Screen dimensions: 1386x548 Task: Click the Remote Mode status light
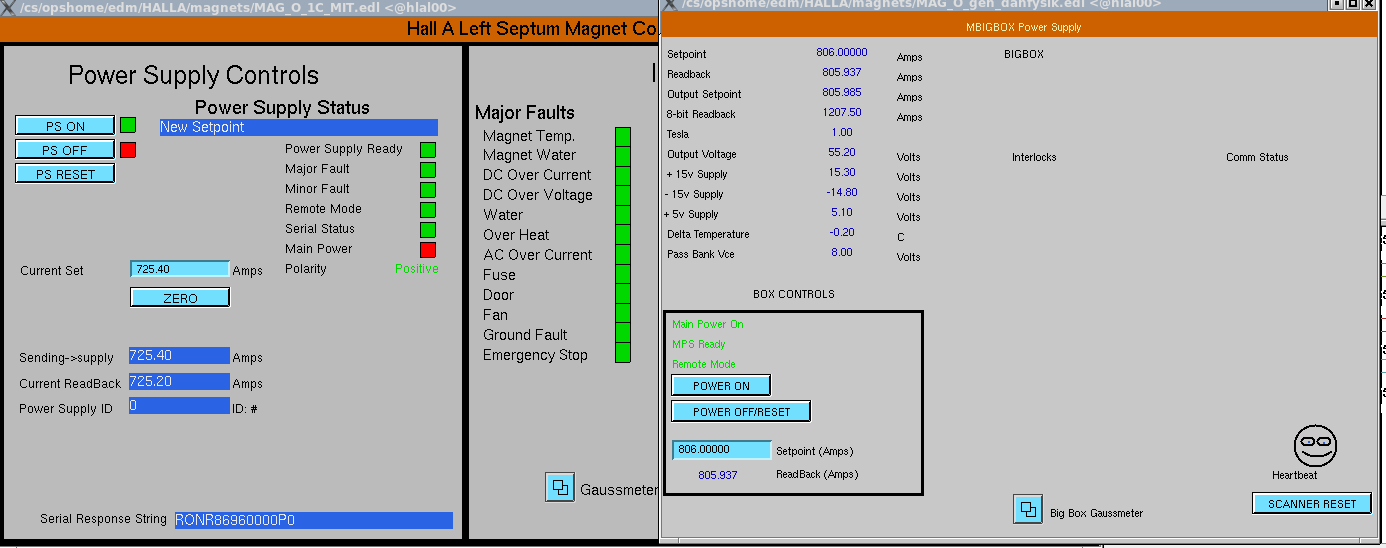[x=428, y=210]
